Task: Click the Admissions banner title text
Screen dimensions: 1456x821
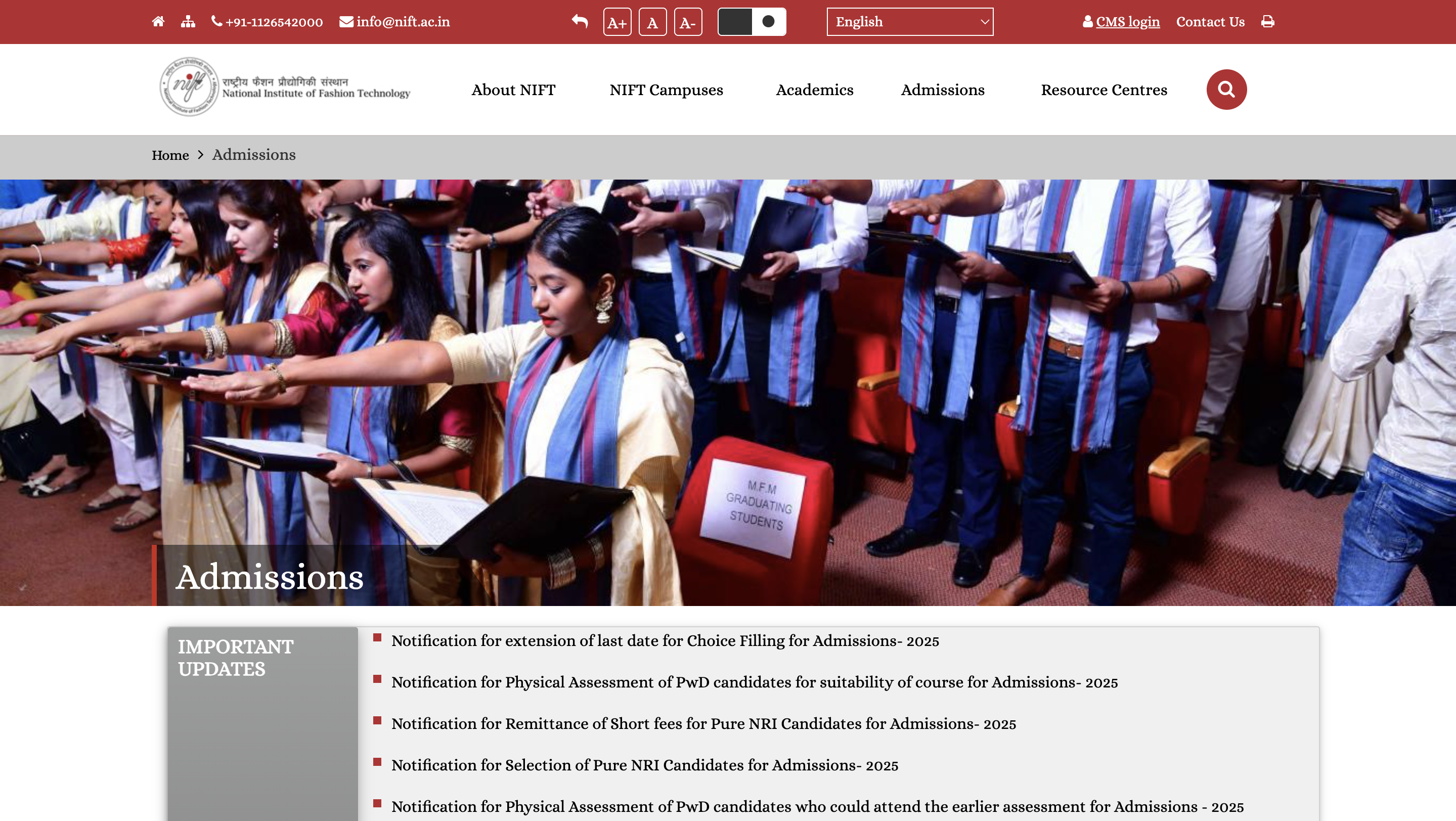Action: 270,577
